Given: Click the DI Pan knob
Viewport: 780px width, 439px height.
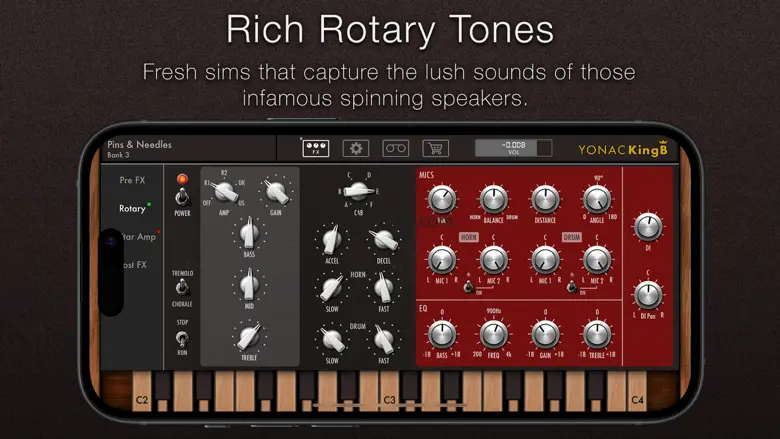Looking at the screenshot, I should click(x=648, y=294).
